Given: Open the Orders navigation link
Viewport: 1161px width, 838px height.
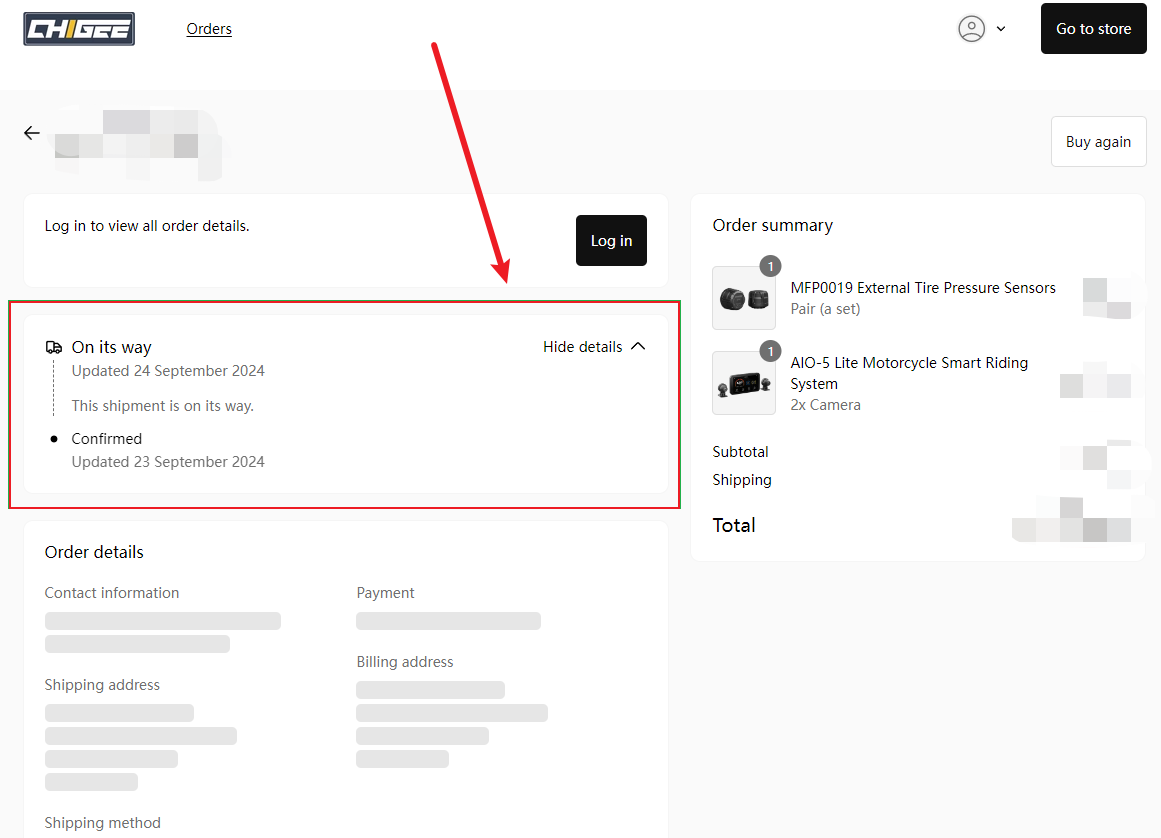Looking at the screenshot, I should 209,29.
